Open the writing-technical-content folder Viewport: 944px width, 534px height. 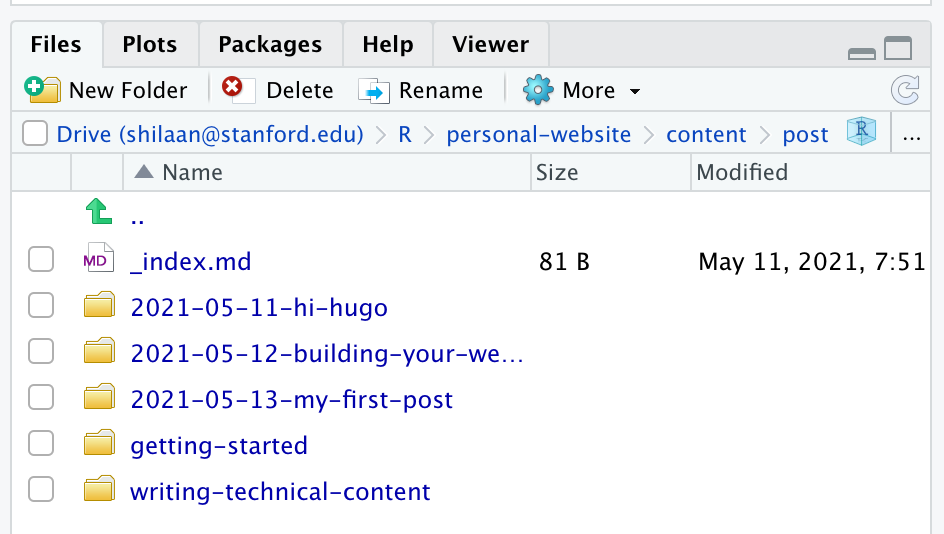click(x=280, y=491)
